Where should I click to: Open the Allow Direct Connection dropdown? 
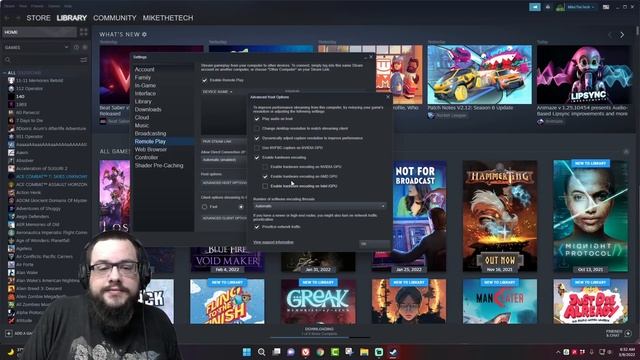tap(224, 160)
